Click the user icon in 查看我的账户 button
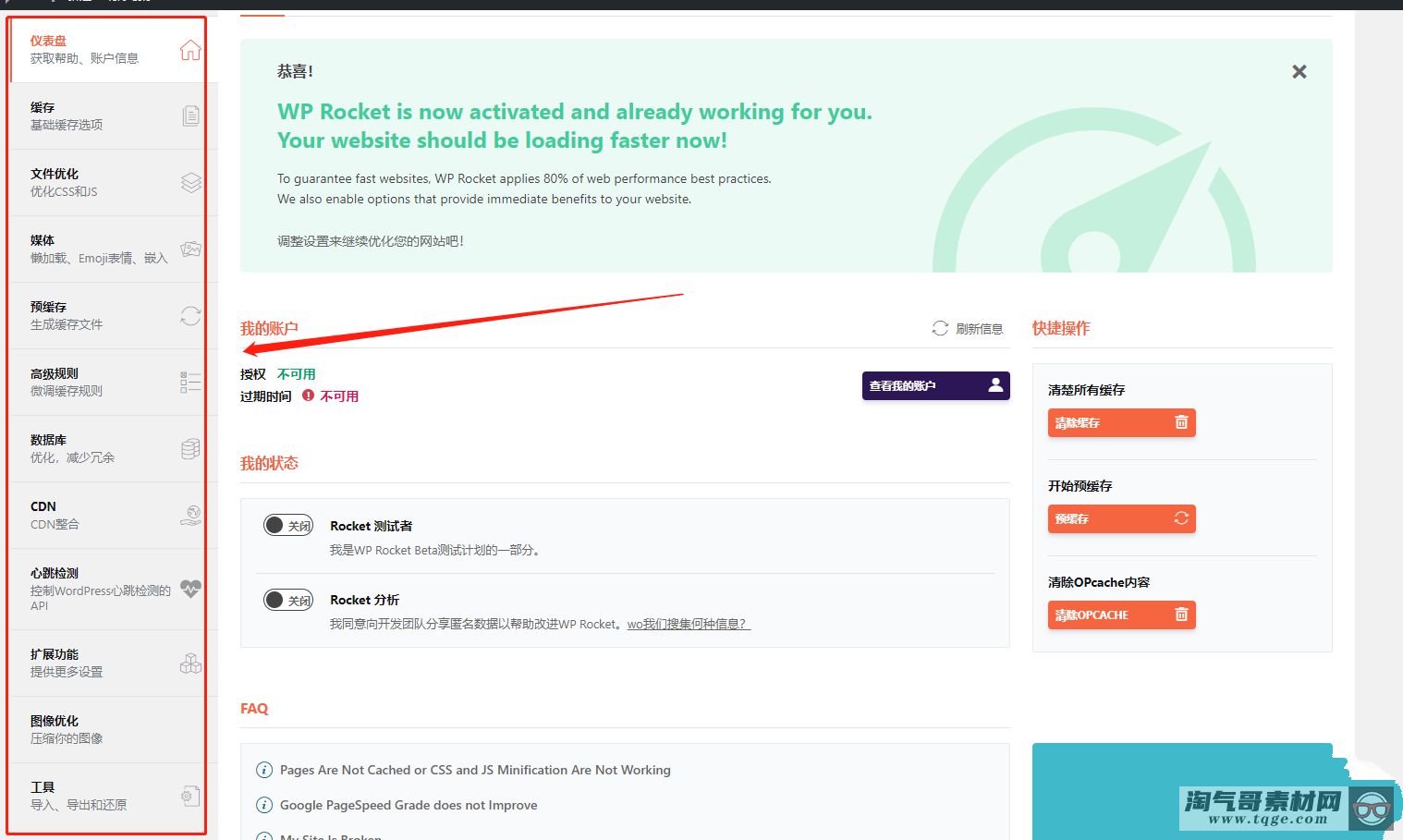This screenshot has height=840, width=1403. (x=995, y=385)
